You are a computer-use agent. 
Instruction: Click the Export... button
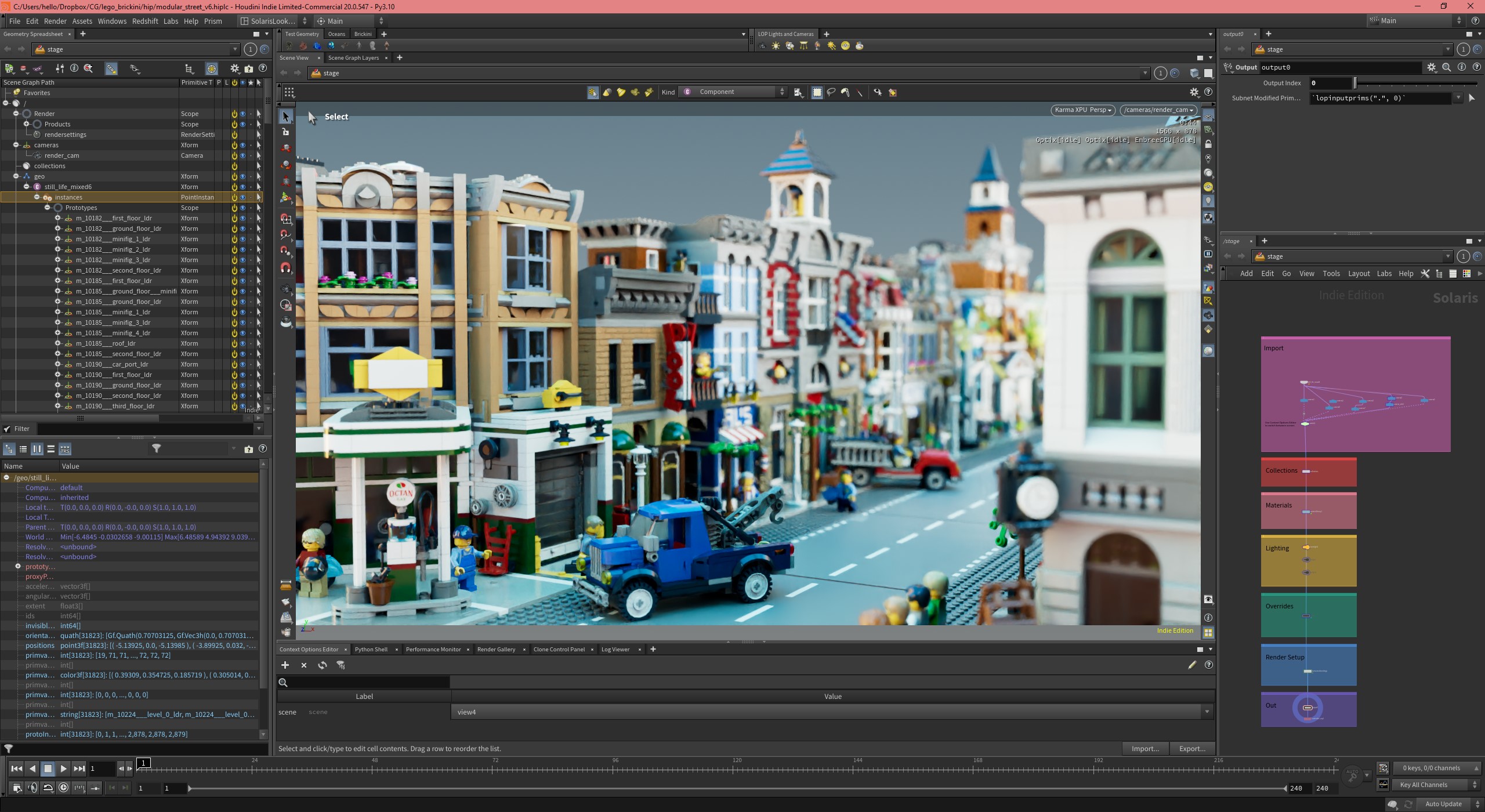pos(1192,749)
